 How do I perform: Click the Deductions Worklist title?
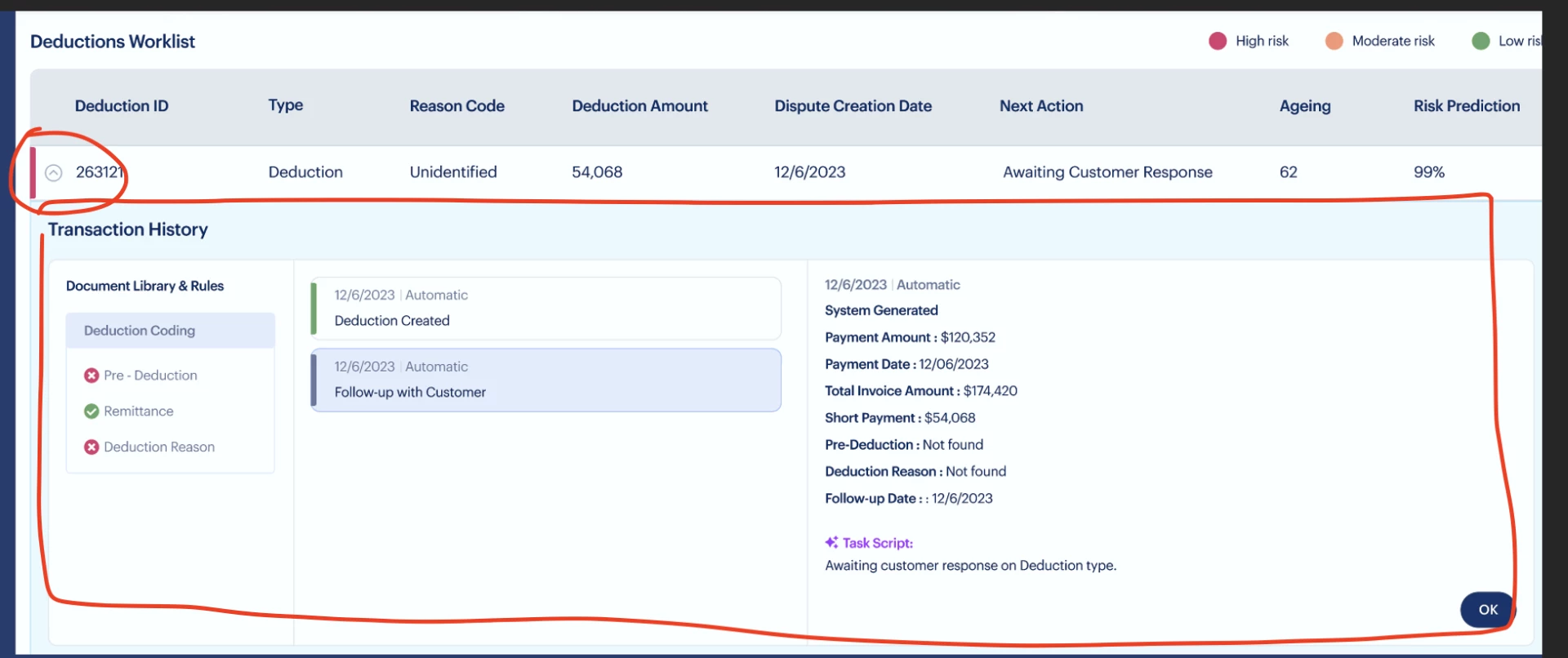coord(113,42)
